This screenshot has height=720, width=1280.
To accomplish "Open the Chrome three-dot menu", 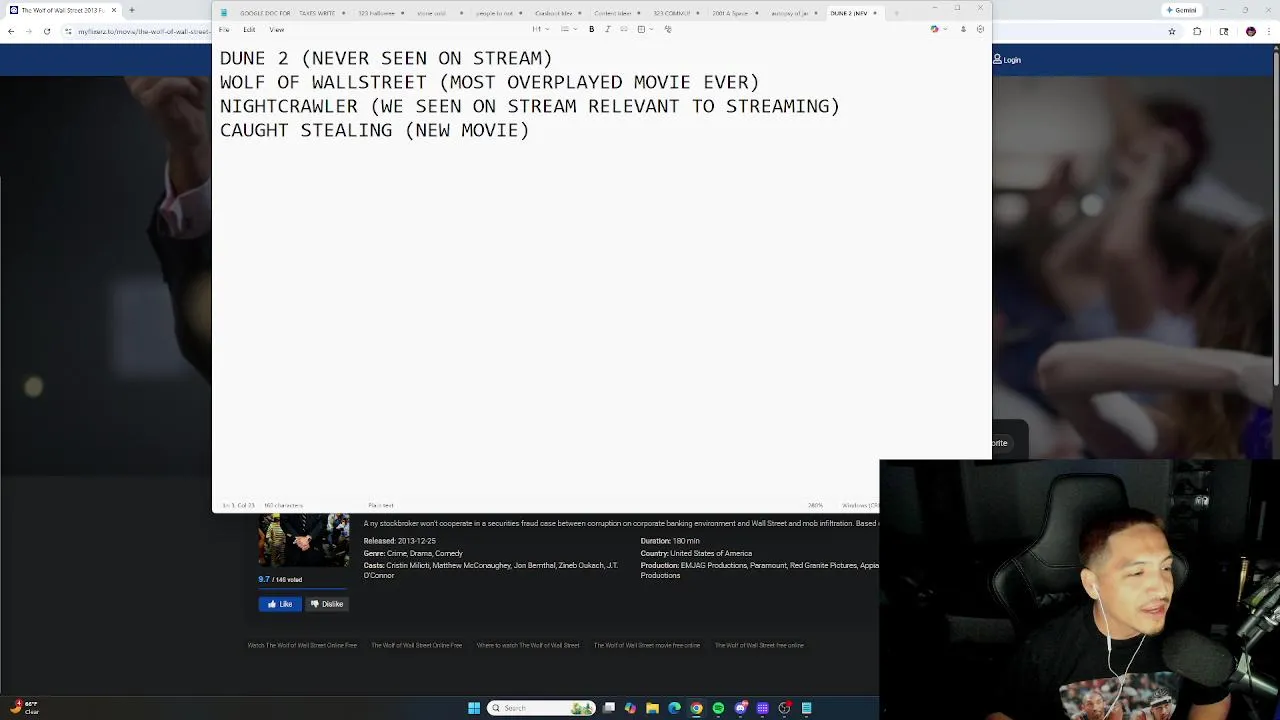I will coord(1270,31).
